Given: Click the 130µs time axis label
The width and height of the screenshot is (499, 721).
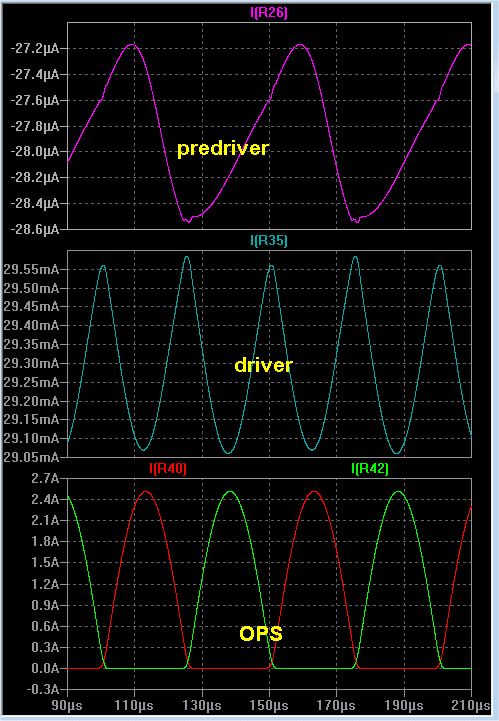Looking at the screenshot, I should pyautogui.click(x=202, y=705).
